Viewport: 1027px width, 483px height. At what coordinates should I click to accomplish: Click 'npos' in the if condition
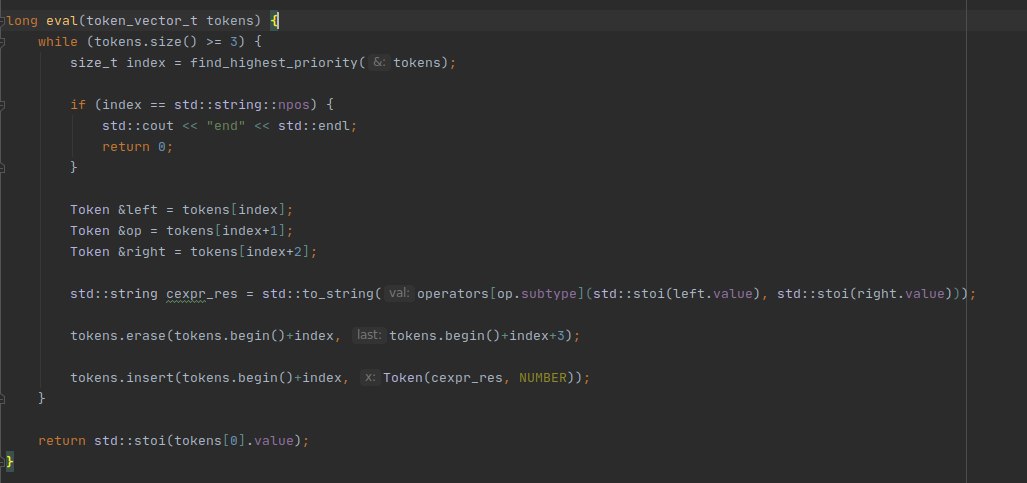click(x=294, y=105)
